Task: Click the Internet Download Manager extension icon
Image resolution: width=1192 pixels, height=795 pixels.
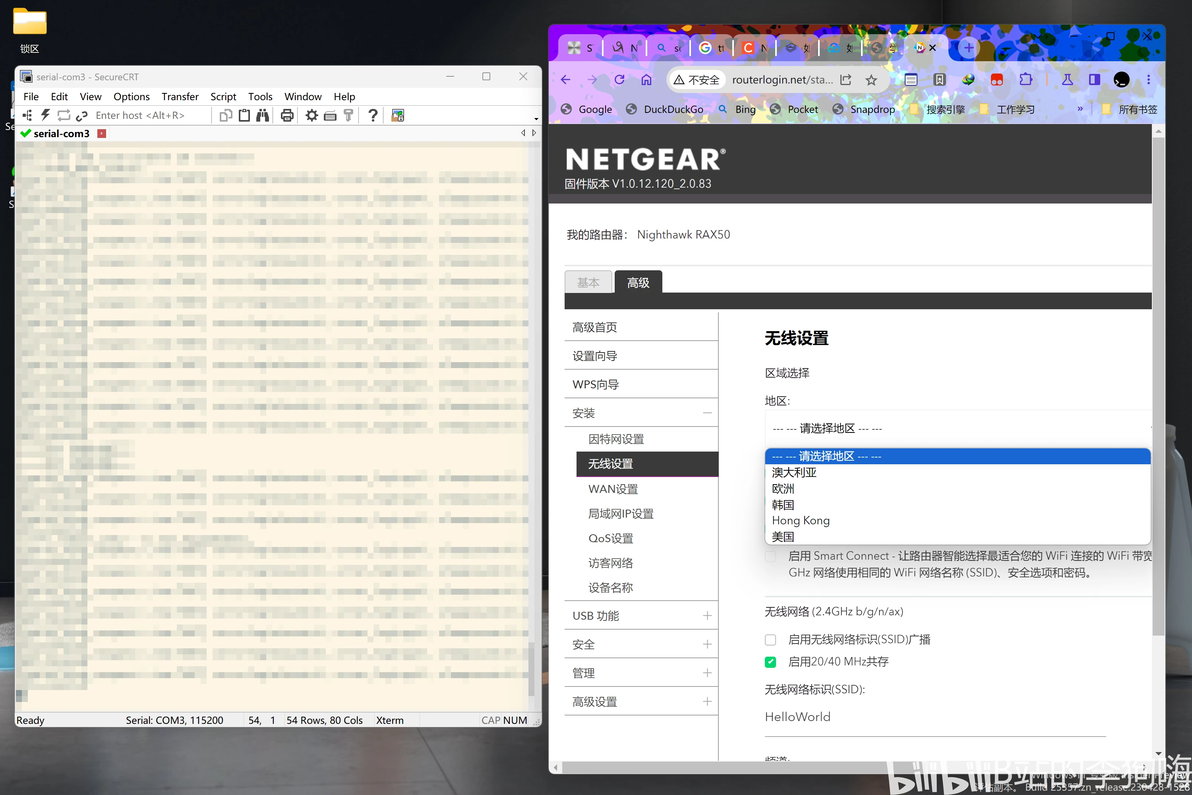Action: pyautogui.click(x=968, y=80)
